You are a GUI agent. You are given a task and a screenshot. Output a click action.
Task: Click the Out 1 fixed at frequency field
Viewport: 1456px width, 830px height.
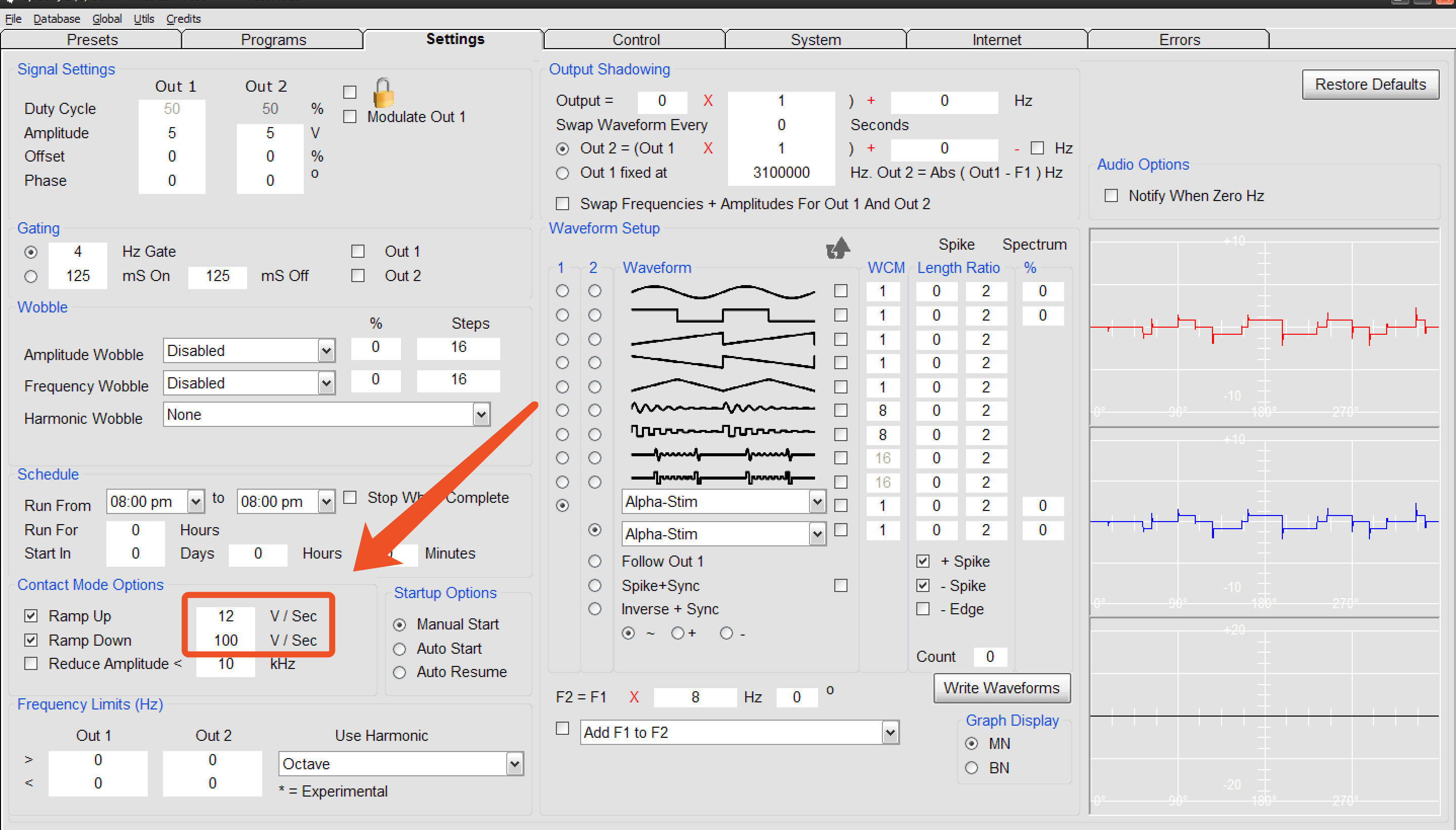[x=781, y=173]
